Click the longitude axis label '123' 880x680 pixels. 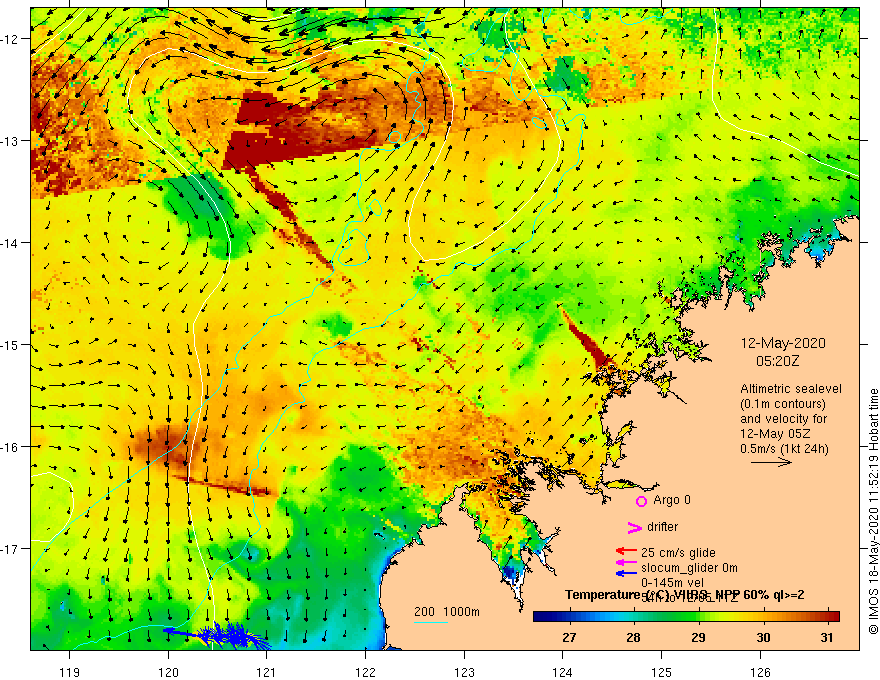click(x=464, y=672)
